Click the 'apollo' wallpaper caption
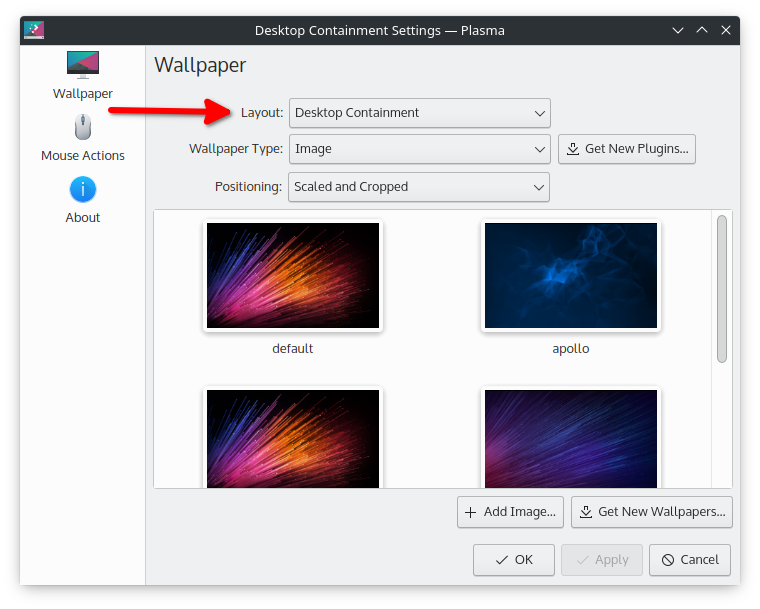Image resolution: width=760 pixels, height=609 pixels. [x=571, y=349]
